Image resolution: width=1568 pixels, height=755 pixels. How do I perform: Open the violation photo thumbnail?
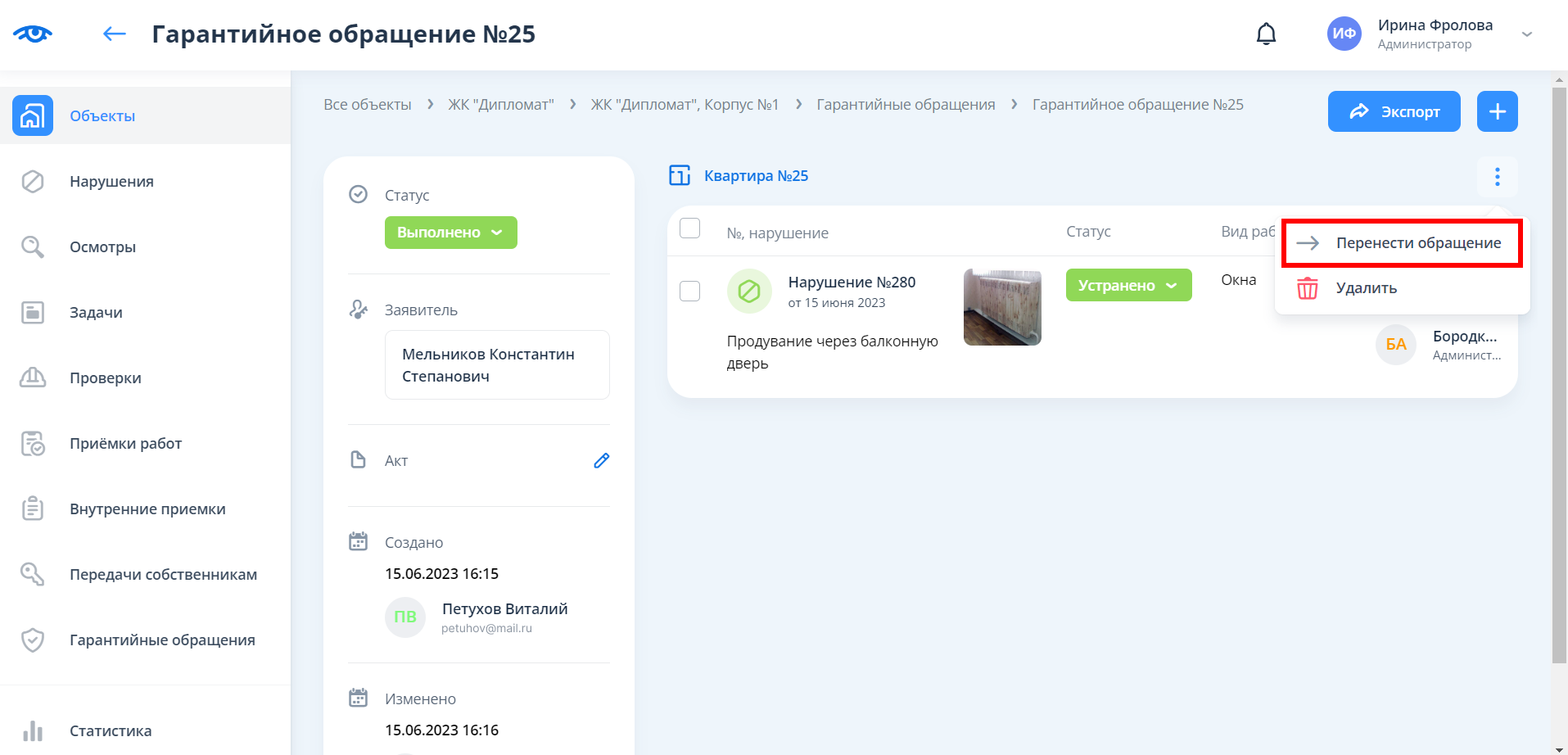click(1002, 307)
